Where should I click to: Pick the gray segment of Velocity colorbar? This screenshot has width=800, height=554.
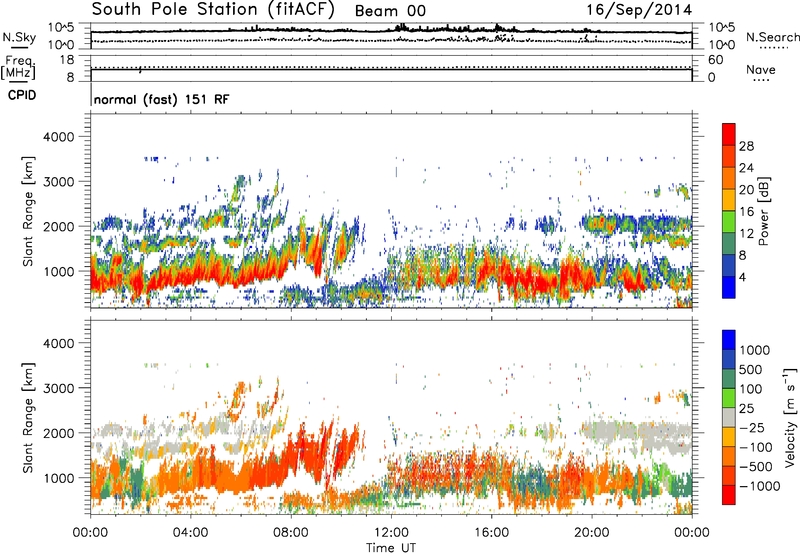729,417
